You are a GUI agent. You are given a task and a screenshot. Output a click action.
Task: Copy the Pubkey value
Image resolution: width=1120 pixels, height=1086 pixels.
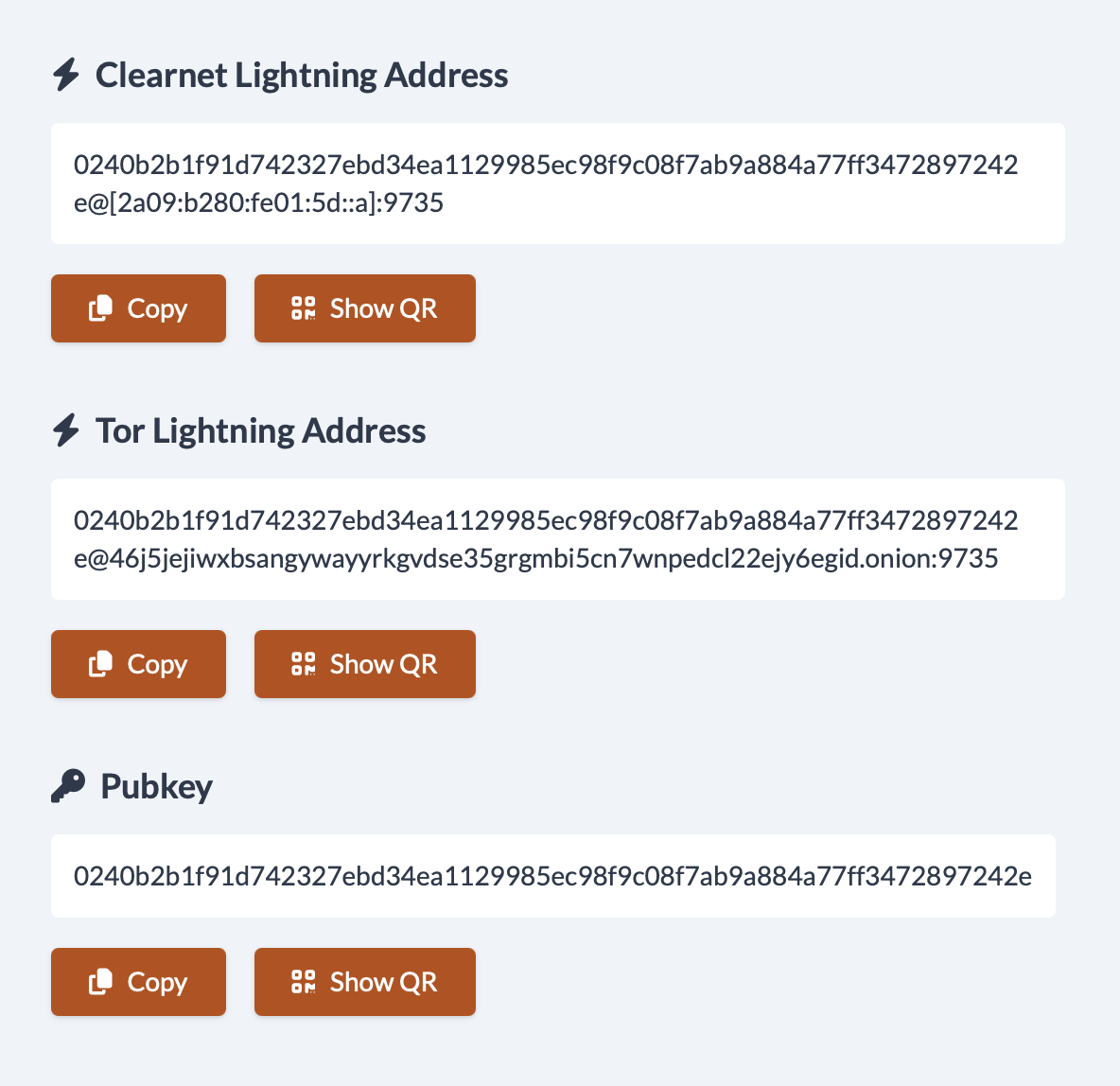[138, 982]
